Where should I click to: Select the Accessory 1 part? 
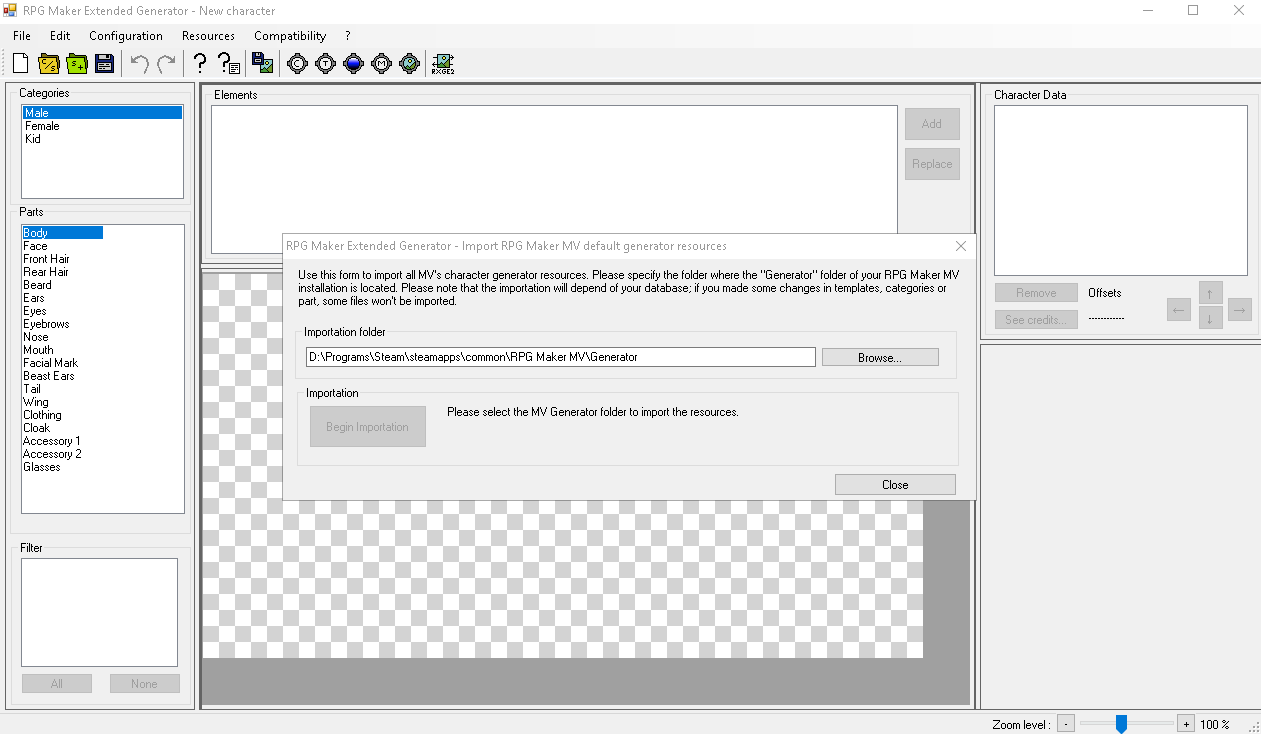tap(52, 441)
